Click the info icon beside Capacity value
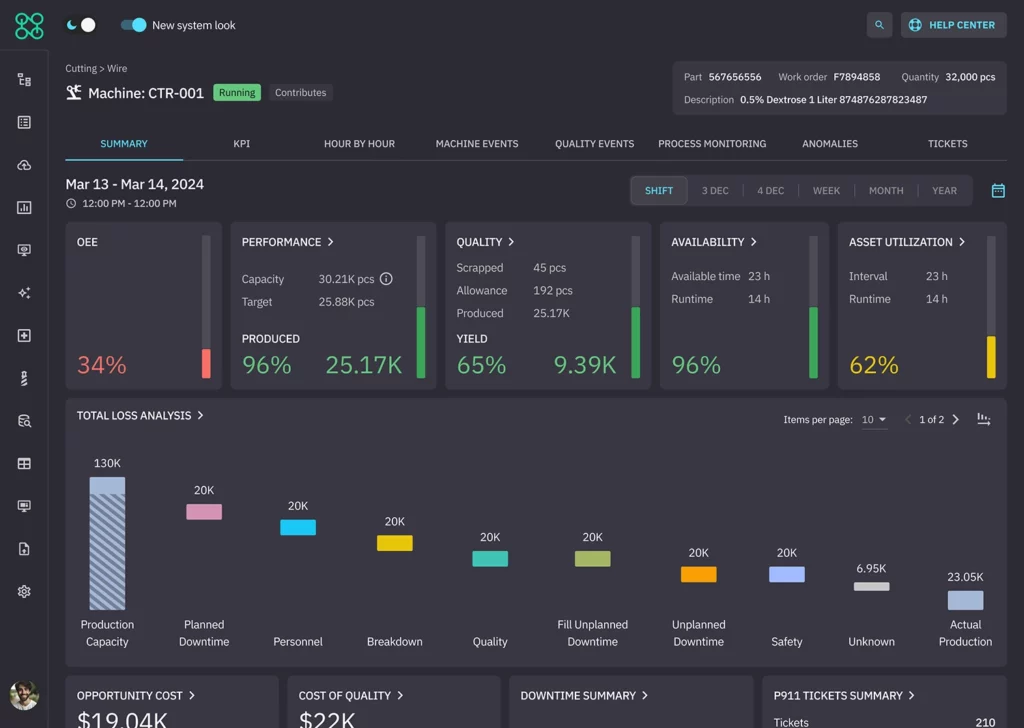 [386, 279]
